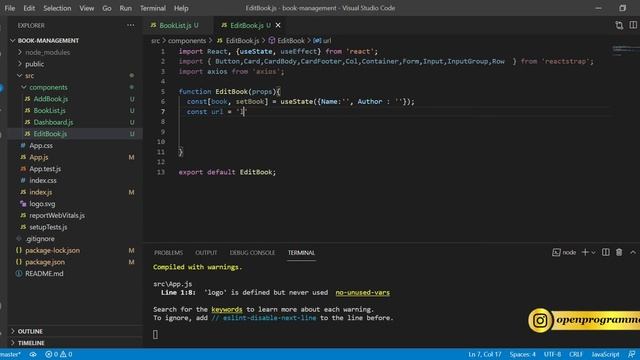Open the View menu

point(87,8)
